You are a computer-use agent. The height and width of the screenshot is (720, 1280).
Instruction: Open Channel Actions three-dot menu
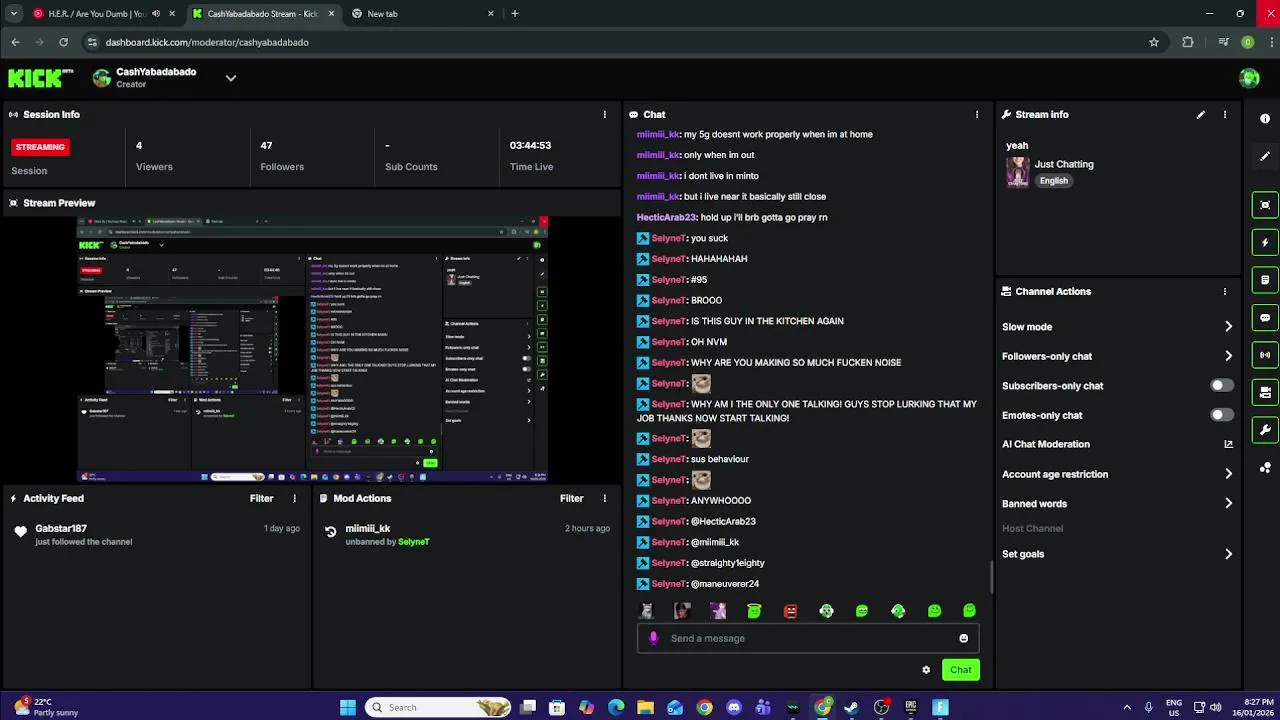pyautogui.click(x=1224, y=292)
